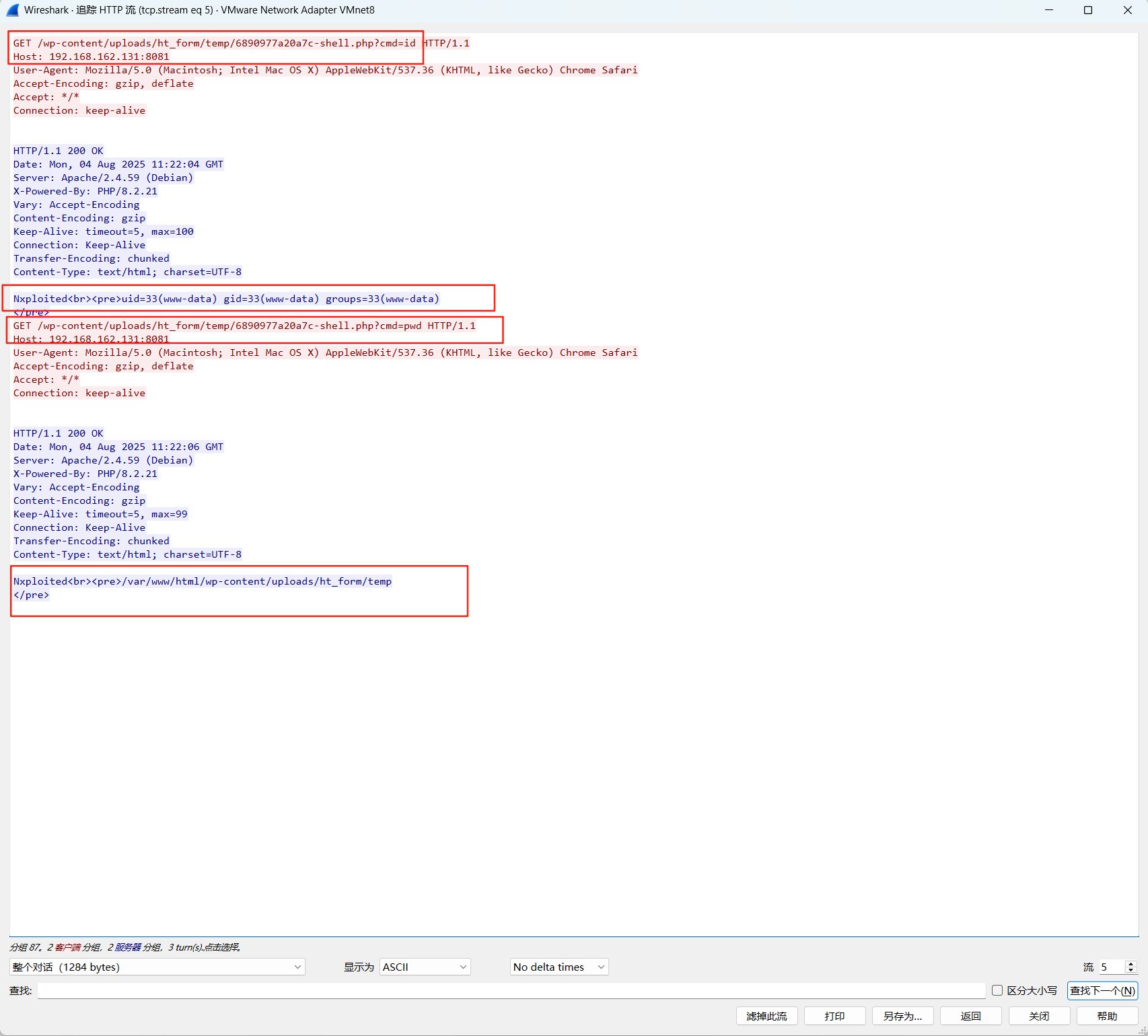Screen dimensions: 1148x1036
Task: Click the 另存为... button
Action: [902, 1016]
